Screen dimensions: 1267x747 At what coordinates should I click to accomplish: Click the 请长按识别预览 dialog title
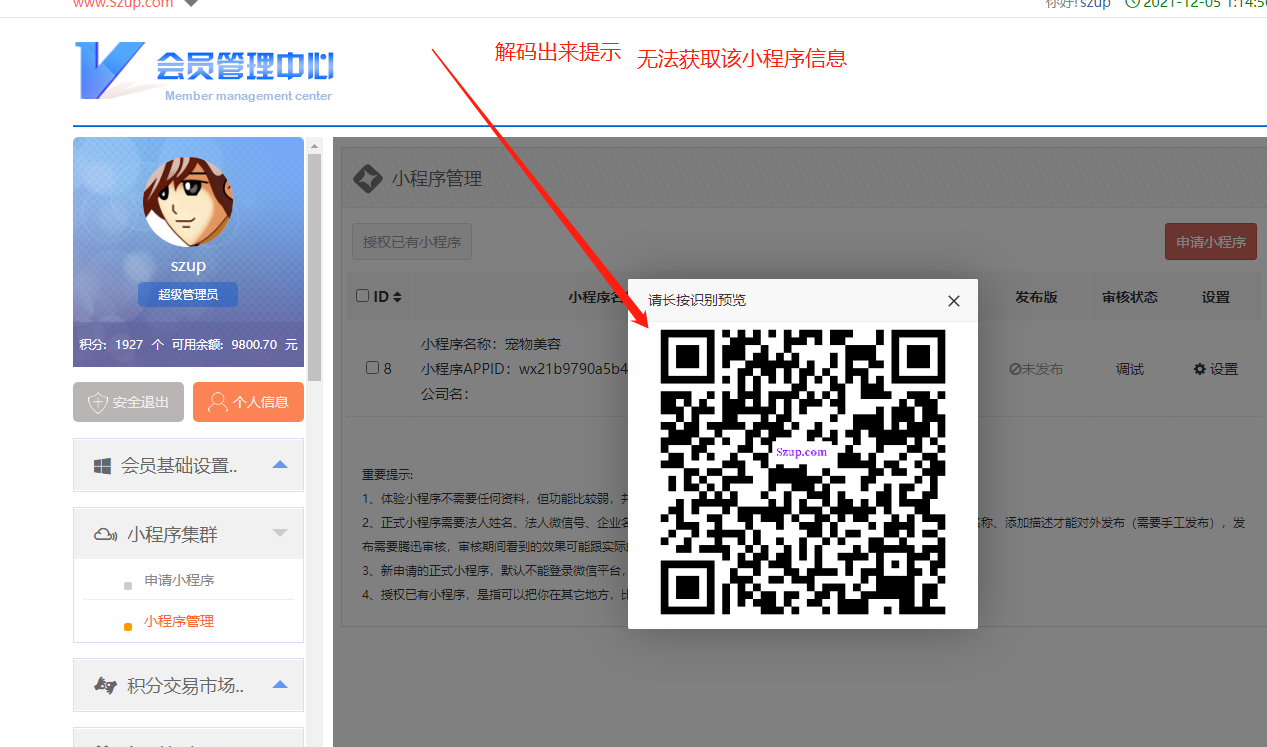point(697,300)
